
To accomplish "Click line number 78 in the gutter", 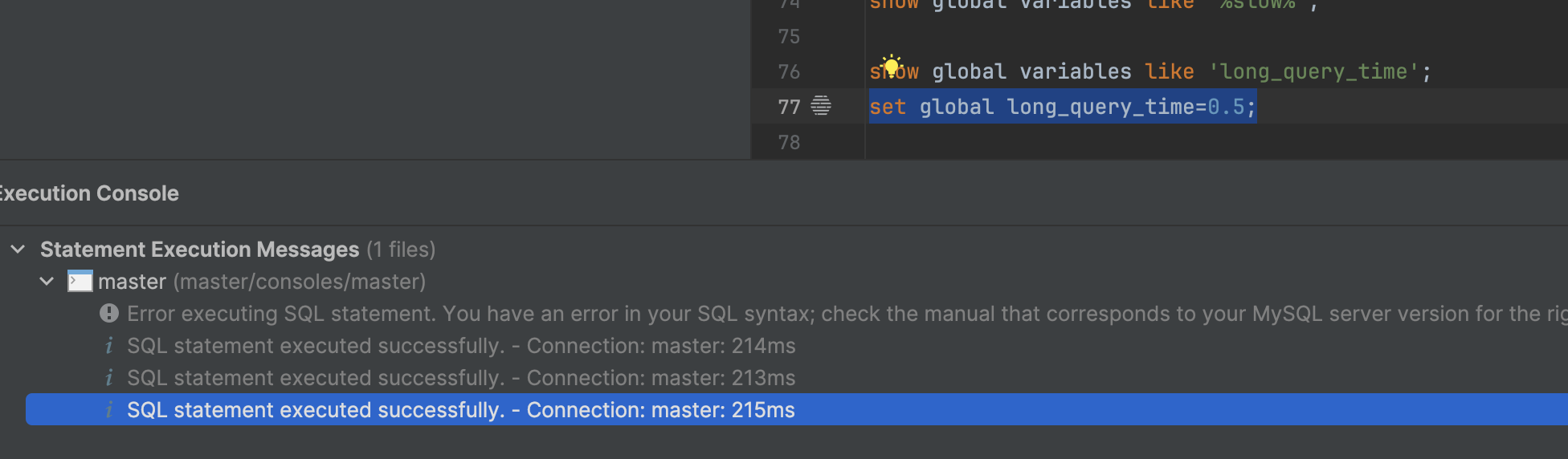I will 789,143.
